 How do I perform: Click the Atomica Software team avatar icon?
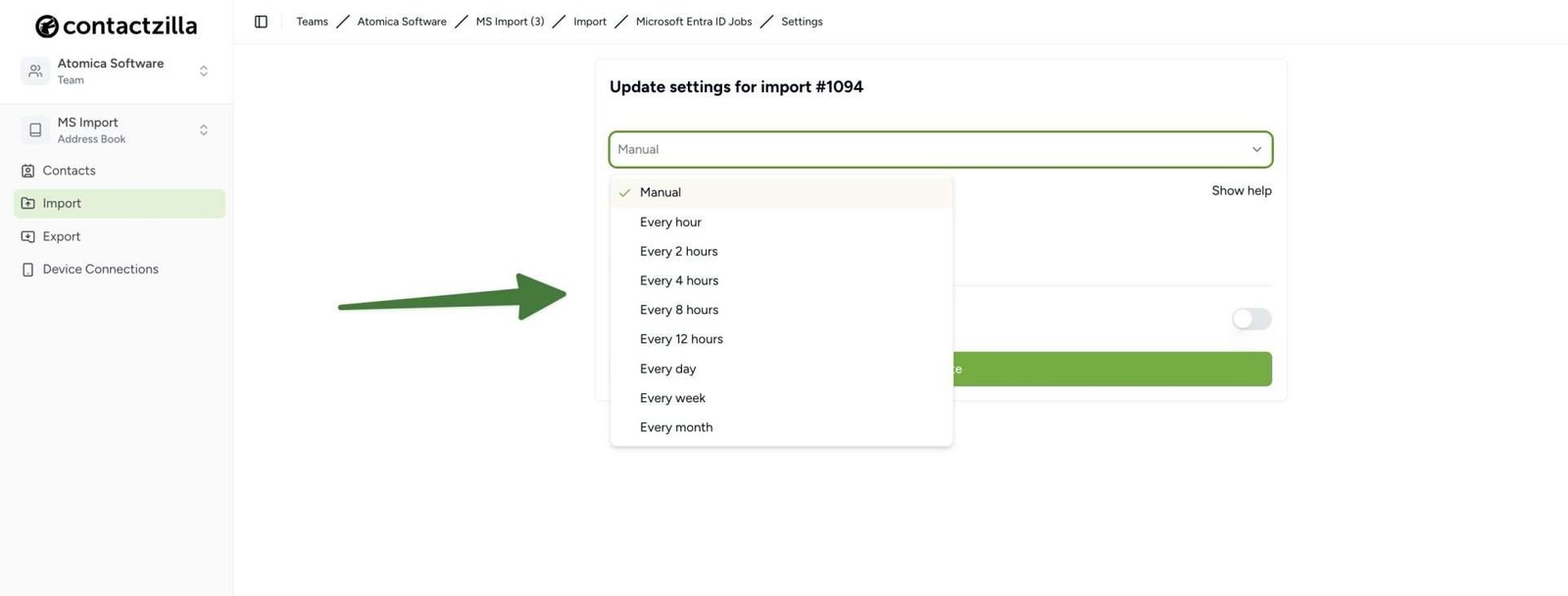(35, 71)
